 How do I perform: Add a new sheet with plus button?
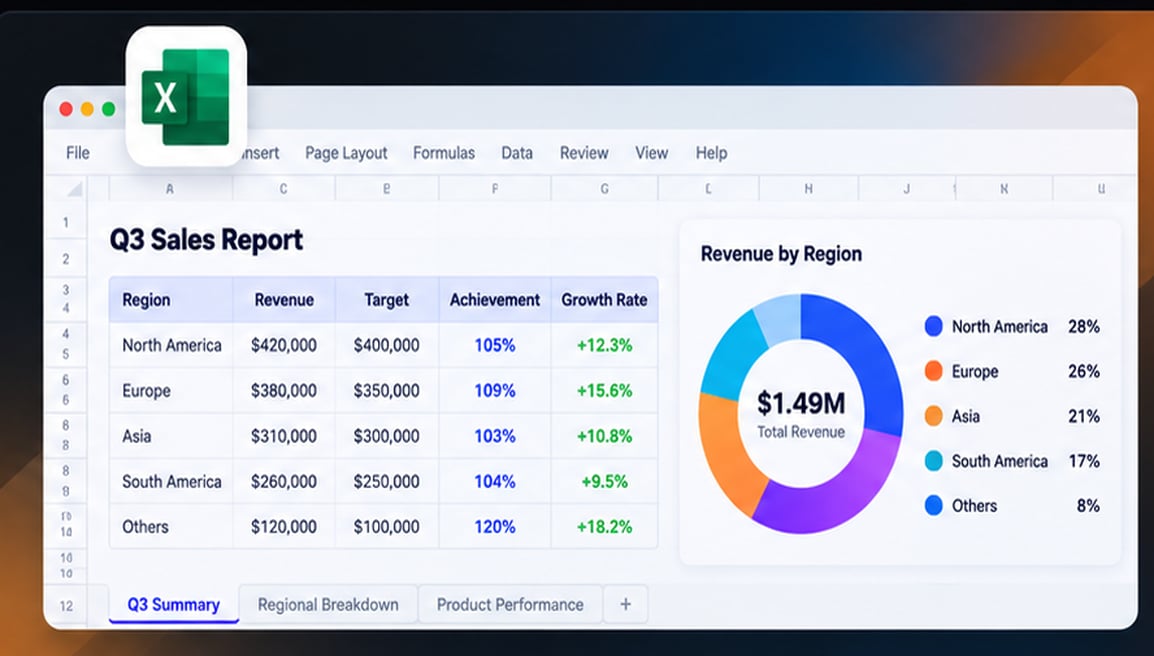click(626, 604)
